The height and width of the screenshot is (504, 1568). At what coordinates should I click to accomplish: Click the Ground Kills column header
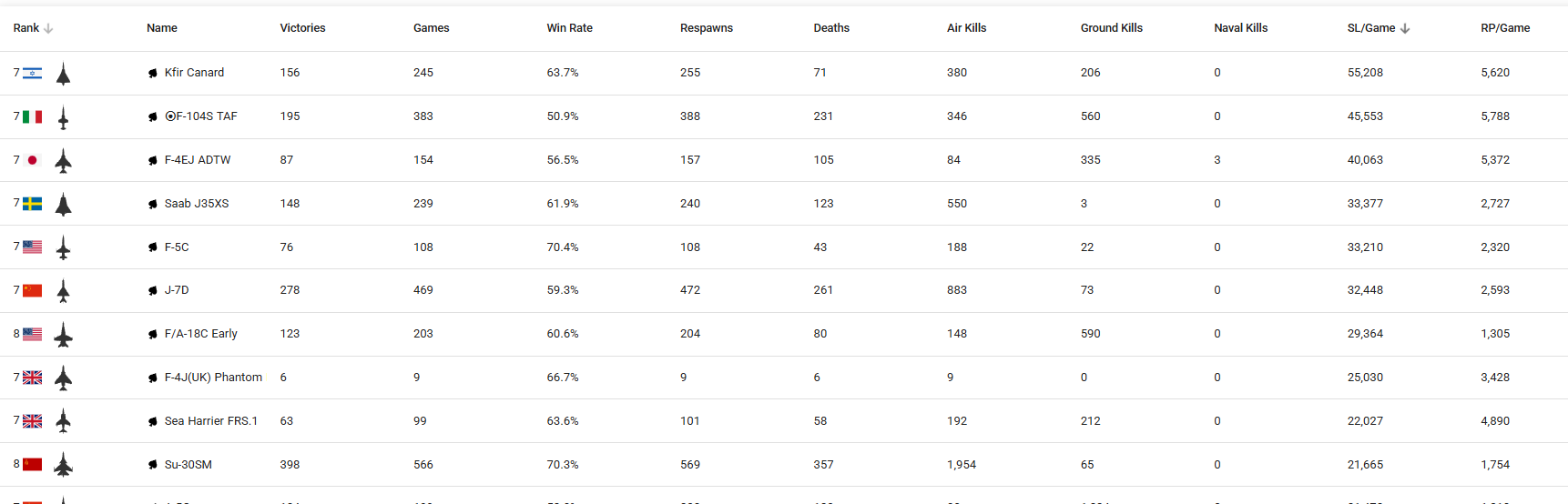(1111, 28)
